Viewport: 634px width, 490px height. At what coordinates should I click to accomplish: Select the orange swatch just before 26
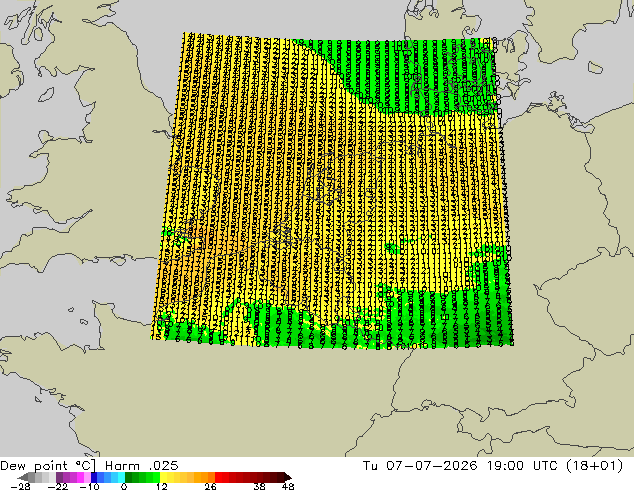211,477
